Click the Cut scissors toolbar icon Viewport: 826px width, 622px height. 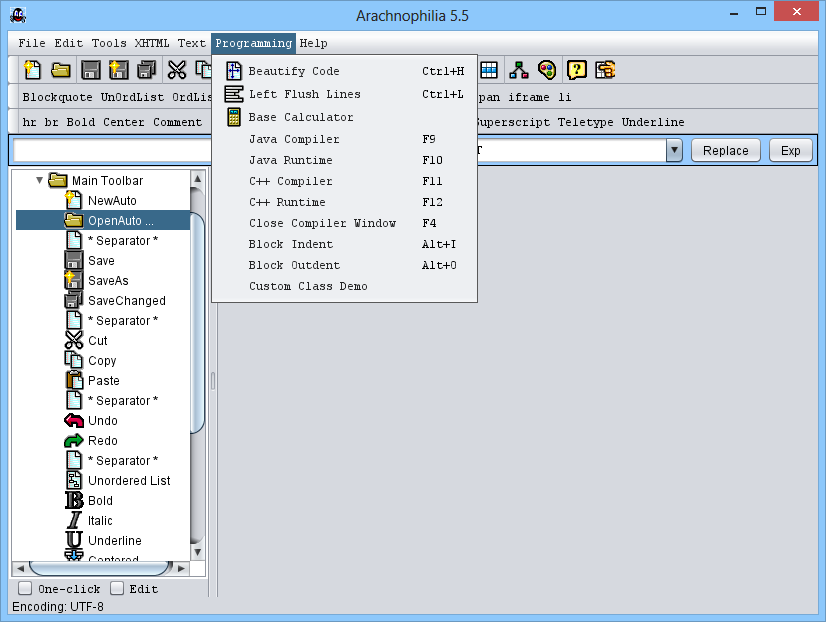[176, 70]
